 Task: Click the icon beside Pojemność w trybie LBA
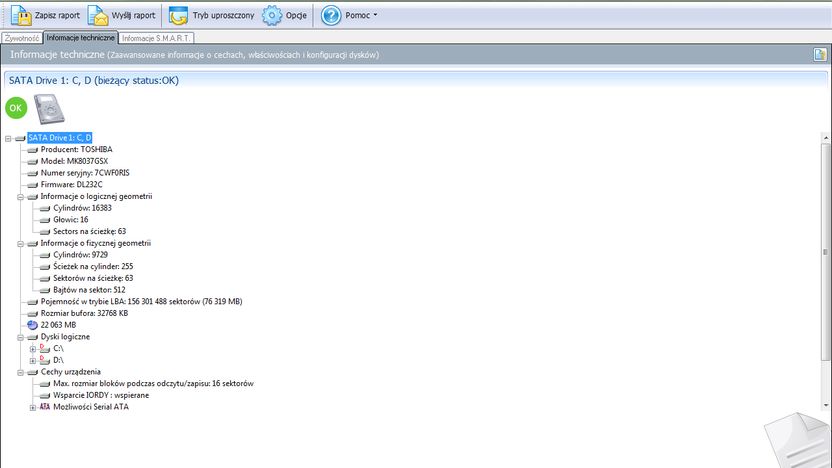point(32,302)
